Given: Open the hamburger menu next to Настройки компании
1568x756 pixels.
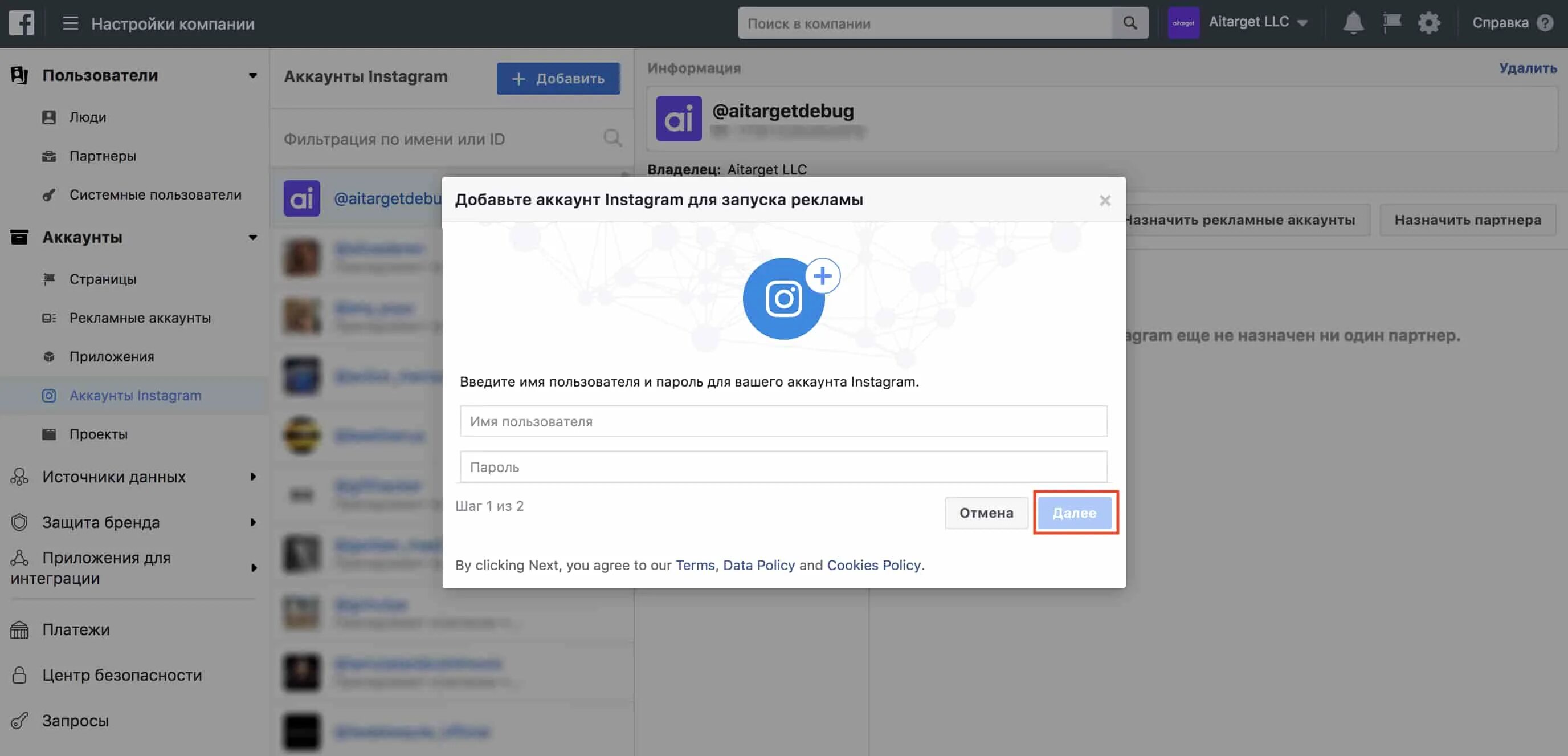Looking at the screenshot, I should pos(71,23).
